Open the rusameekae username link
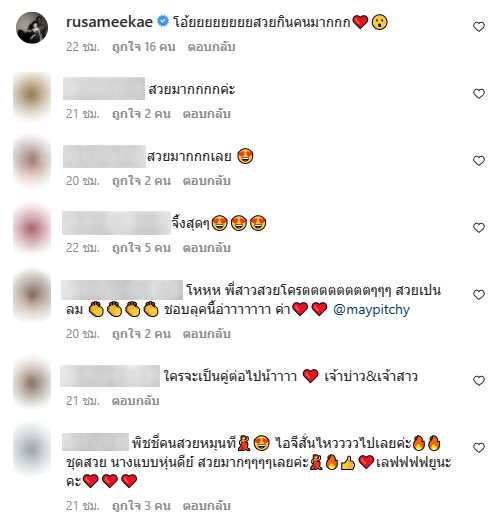Image resolution: width=497 pixels, height=520 pixels. [x=109, y=22]
